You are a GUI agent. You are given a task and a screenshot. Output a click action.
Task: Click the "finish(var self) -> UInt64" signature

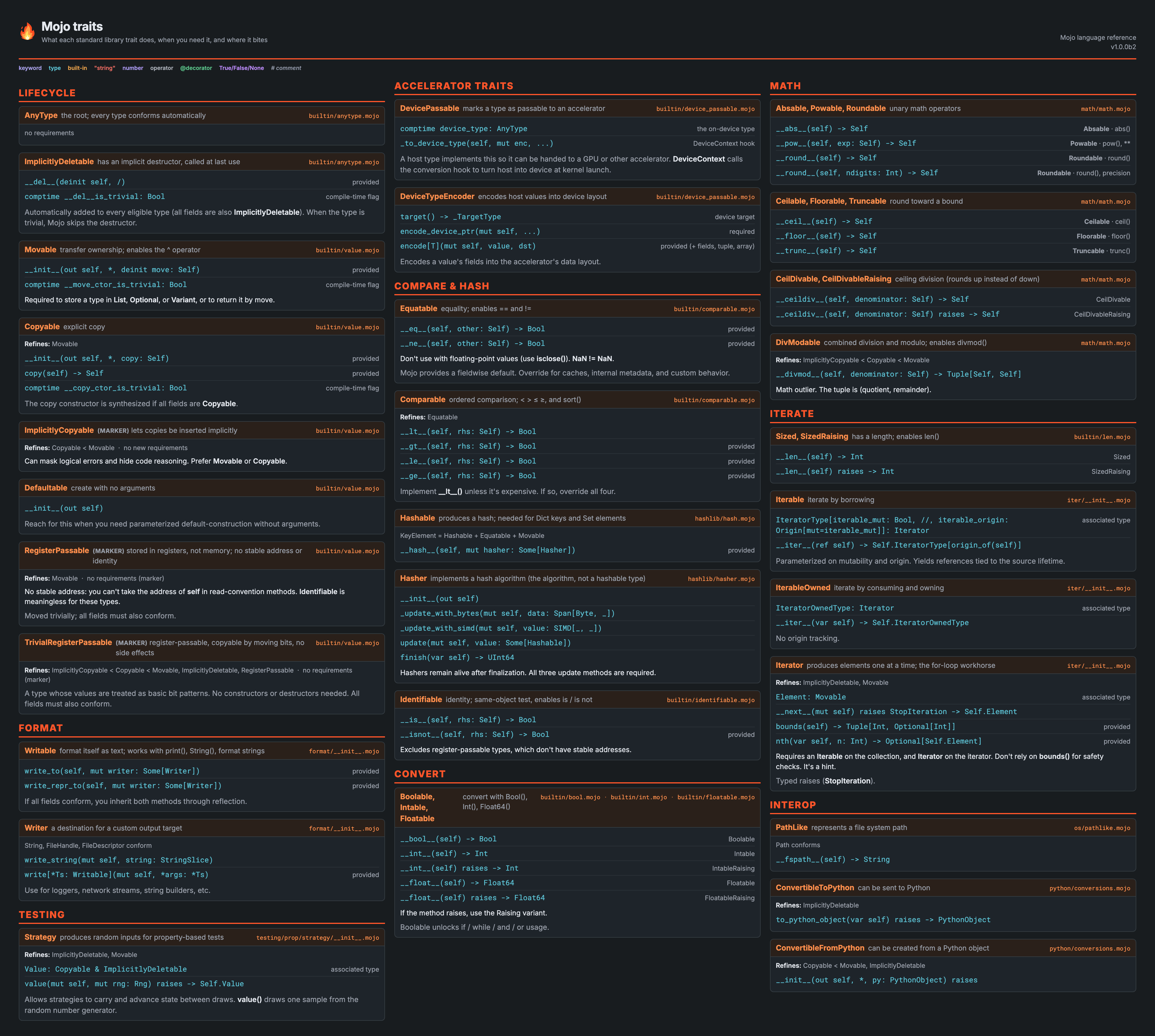(x=457, y=658)
